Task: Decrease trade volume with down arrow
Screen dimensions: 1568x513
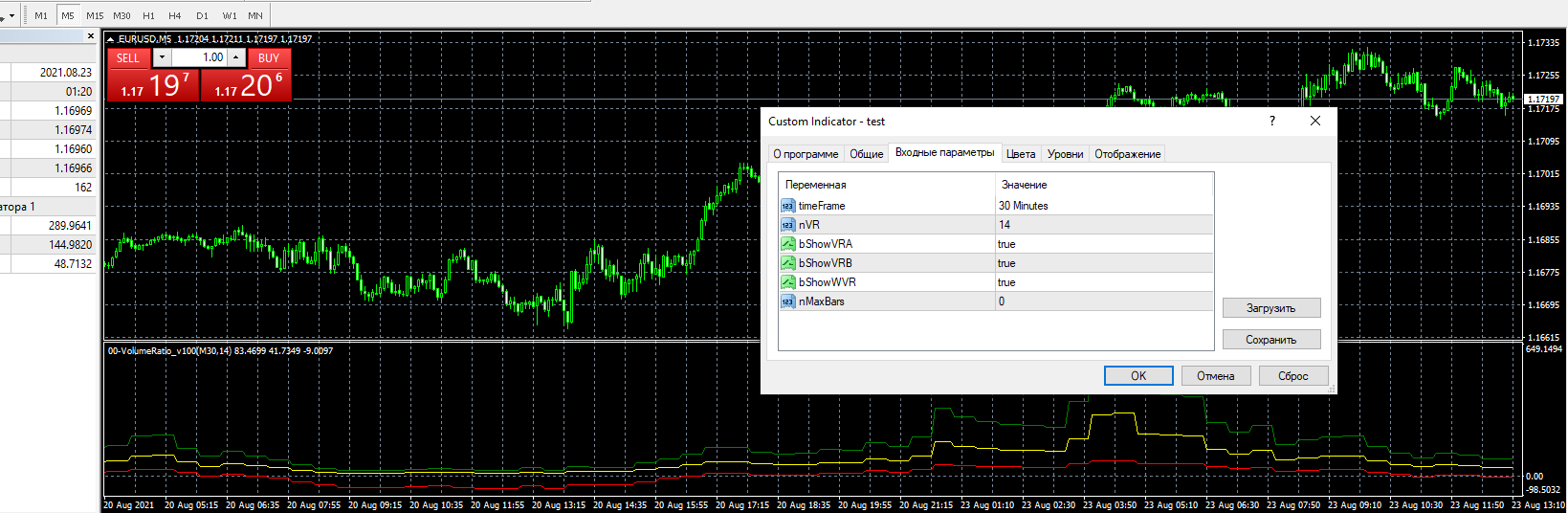Action: point(162,57)
